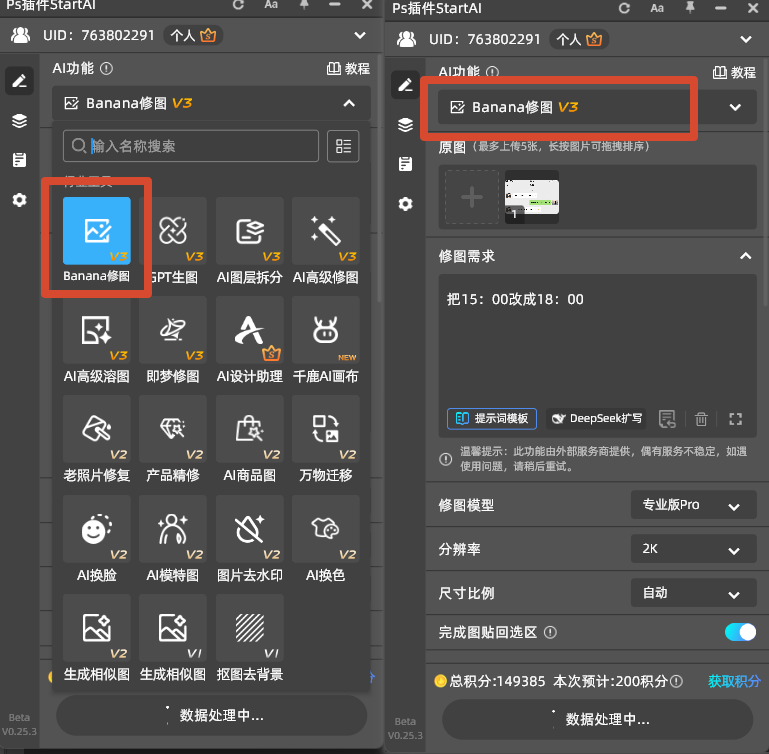Click 输入名称搜索 search field
The image size is (769, 754).
point(191,146)
